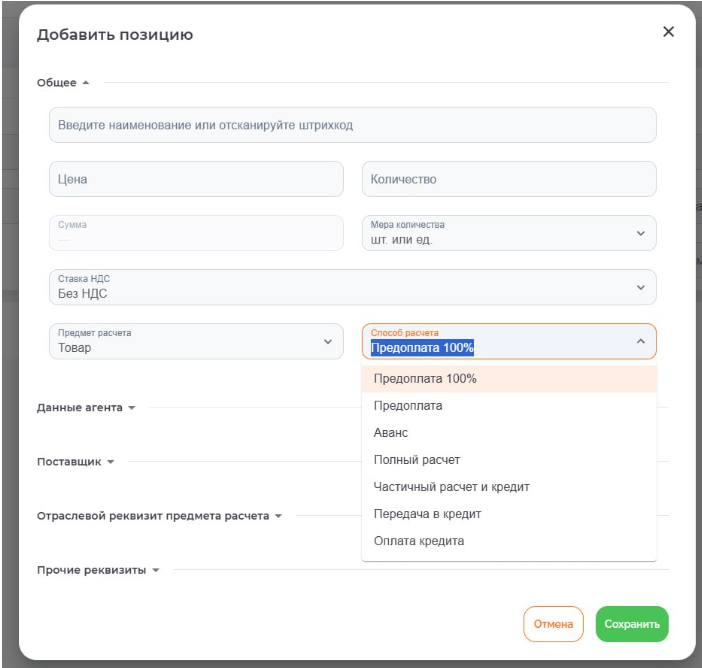The height and width of the screenshot is (668, 702).
Task: Collapse the Способ расчета dropdown arrow
Action: pyautogui.click(x=641, y=342)
